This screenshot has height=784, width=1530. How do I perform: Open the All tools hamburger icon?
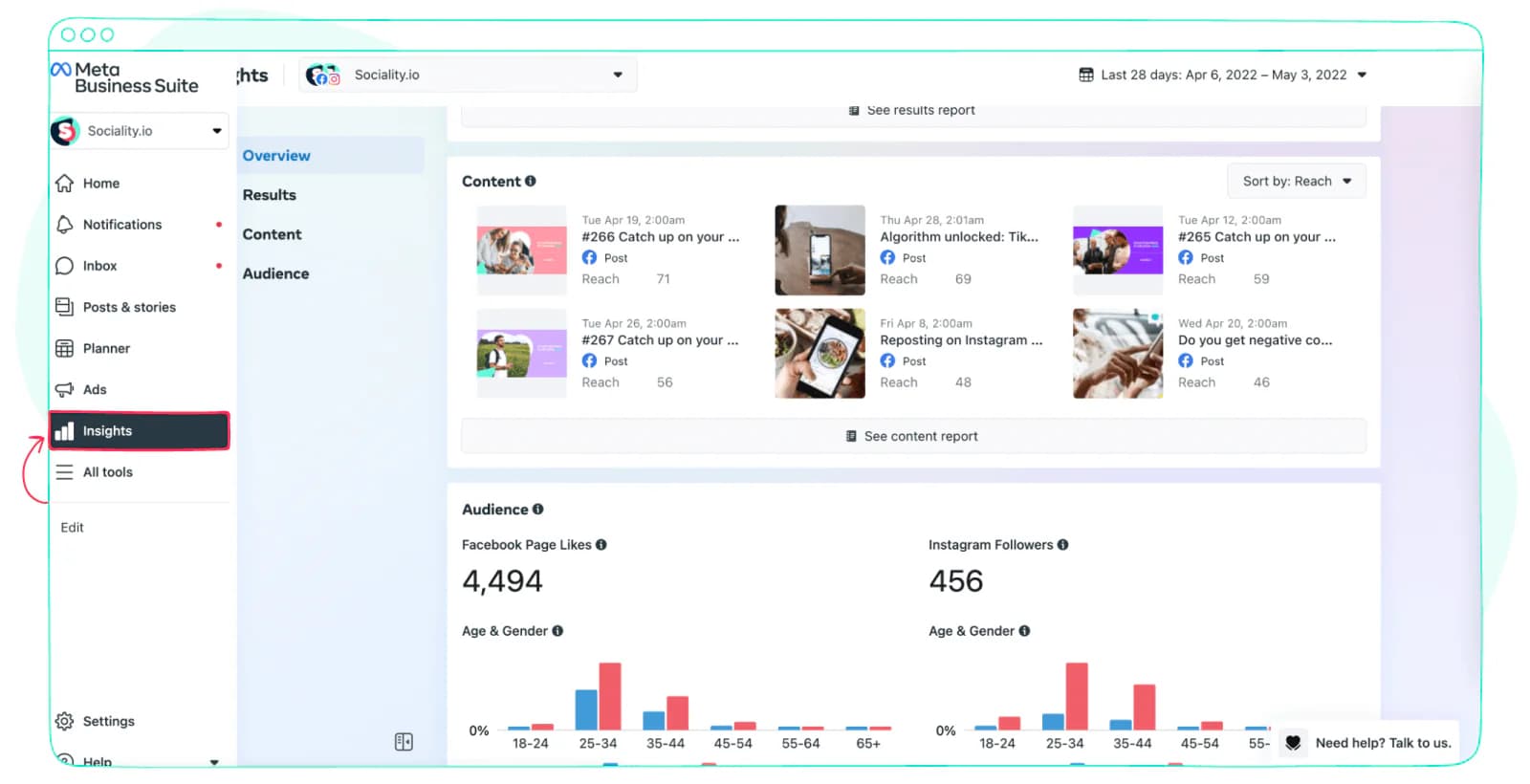64,472
